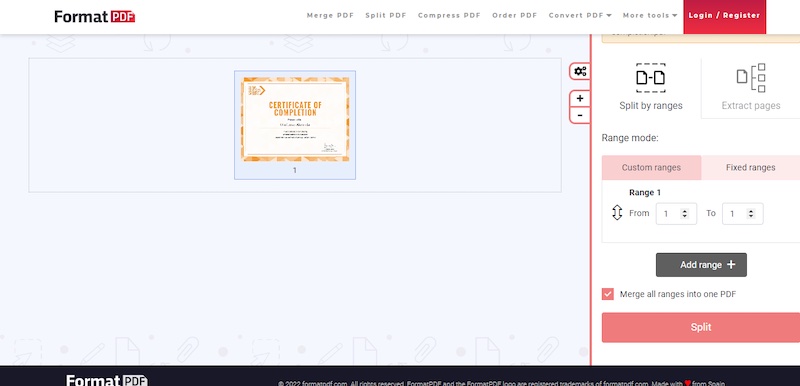Click the Range 1 heading

pyautogui.click(x=645, y=192)
